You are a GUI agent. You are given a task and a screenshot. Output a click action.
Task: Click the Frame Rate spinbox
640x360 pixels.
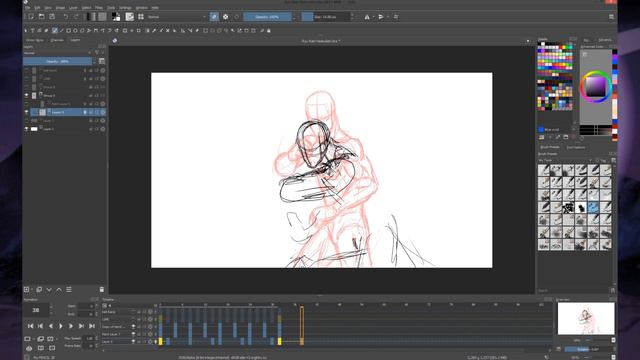(x=89, y=346)
